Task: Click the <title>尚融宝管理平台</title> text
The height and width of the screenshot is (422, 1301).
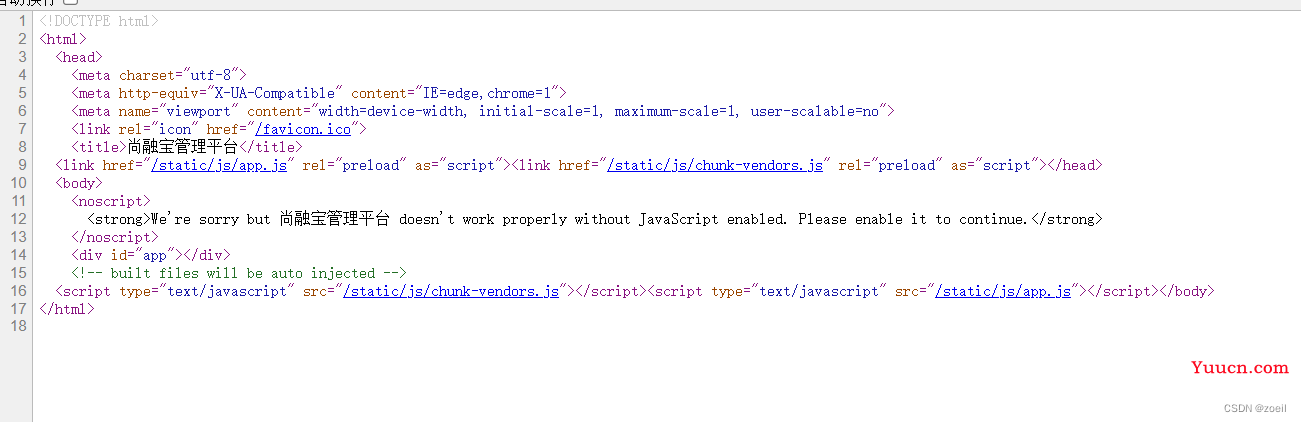Action: coord(187,147)
